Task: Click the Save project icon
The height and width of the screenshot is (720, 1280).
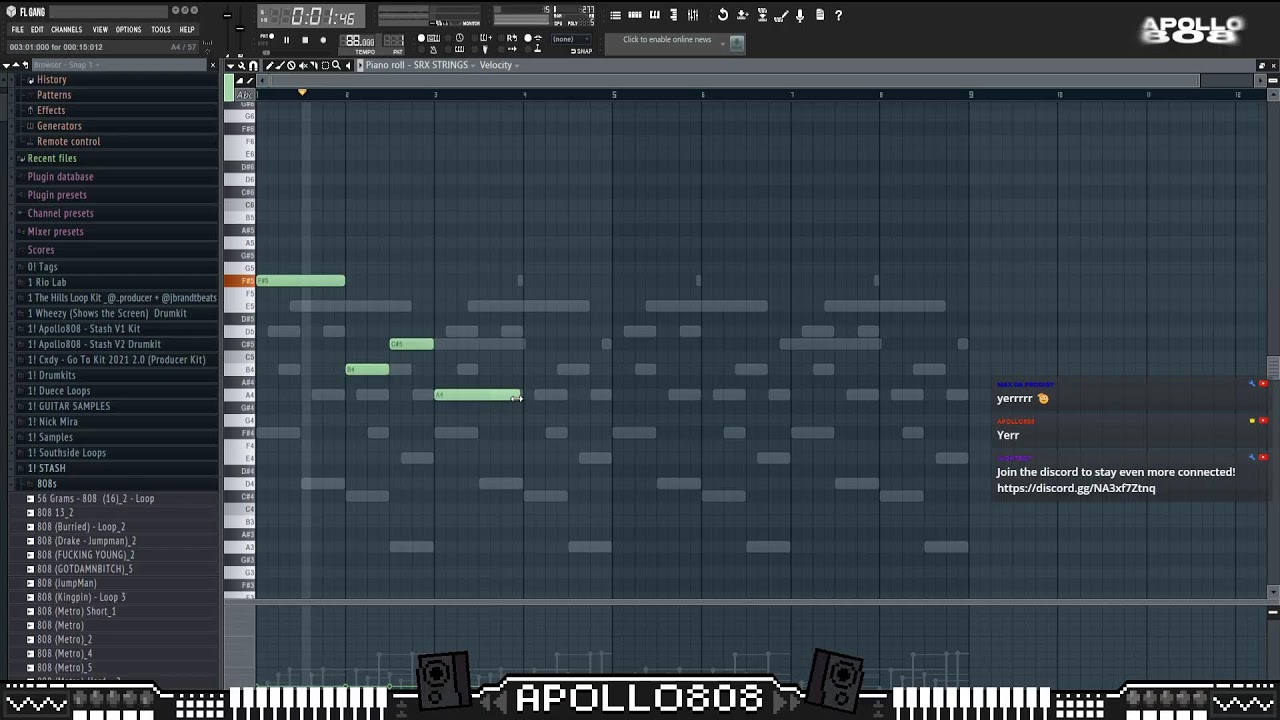Action: pyautogui.click(x=742, y=15)
